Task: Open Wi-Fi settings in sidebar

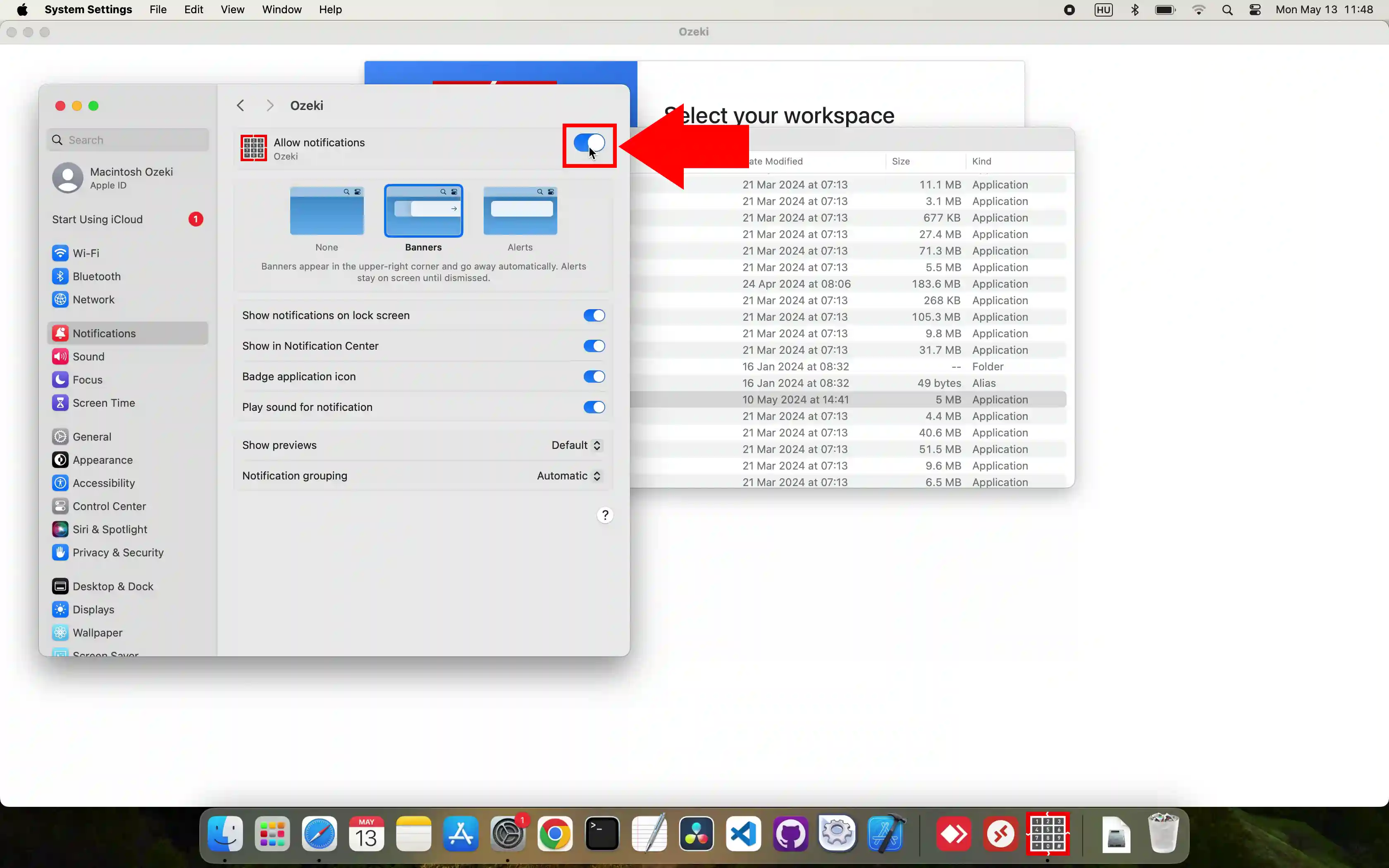Action: [128, 253]
